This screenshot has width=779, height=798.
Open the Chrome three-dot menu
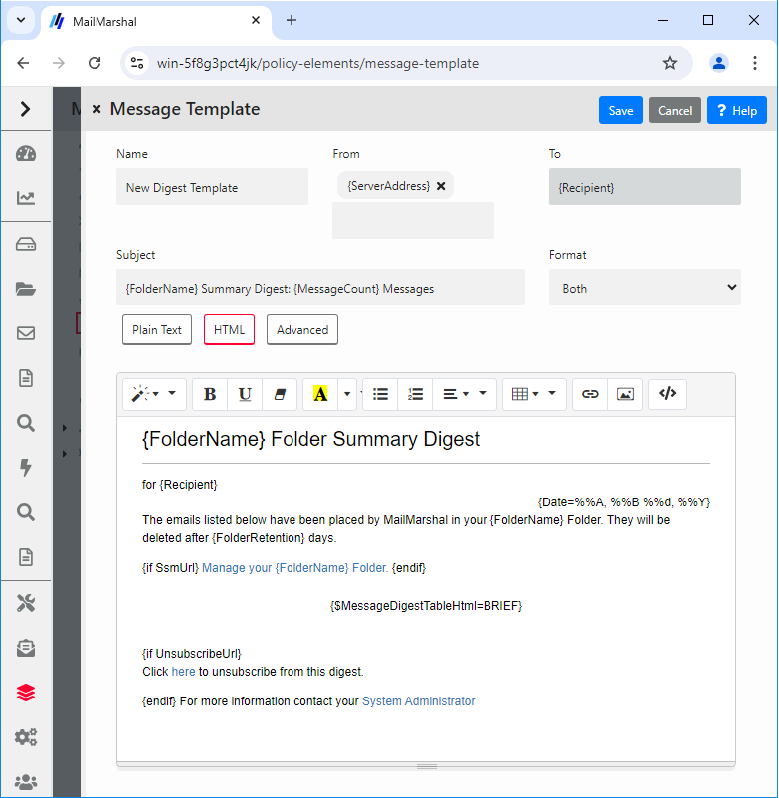pos(755,63)
